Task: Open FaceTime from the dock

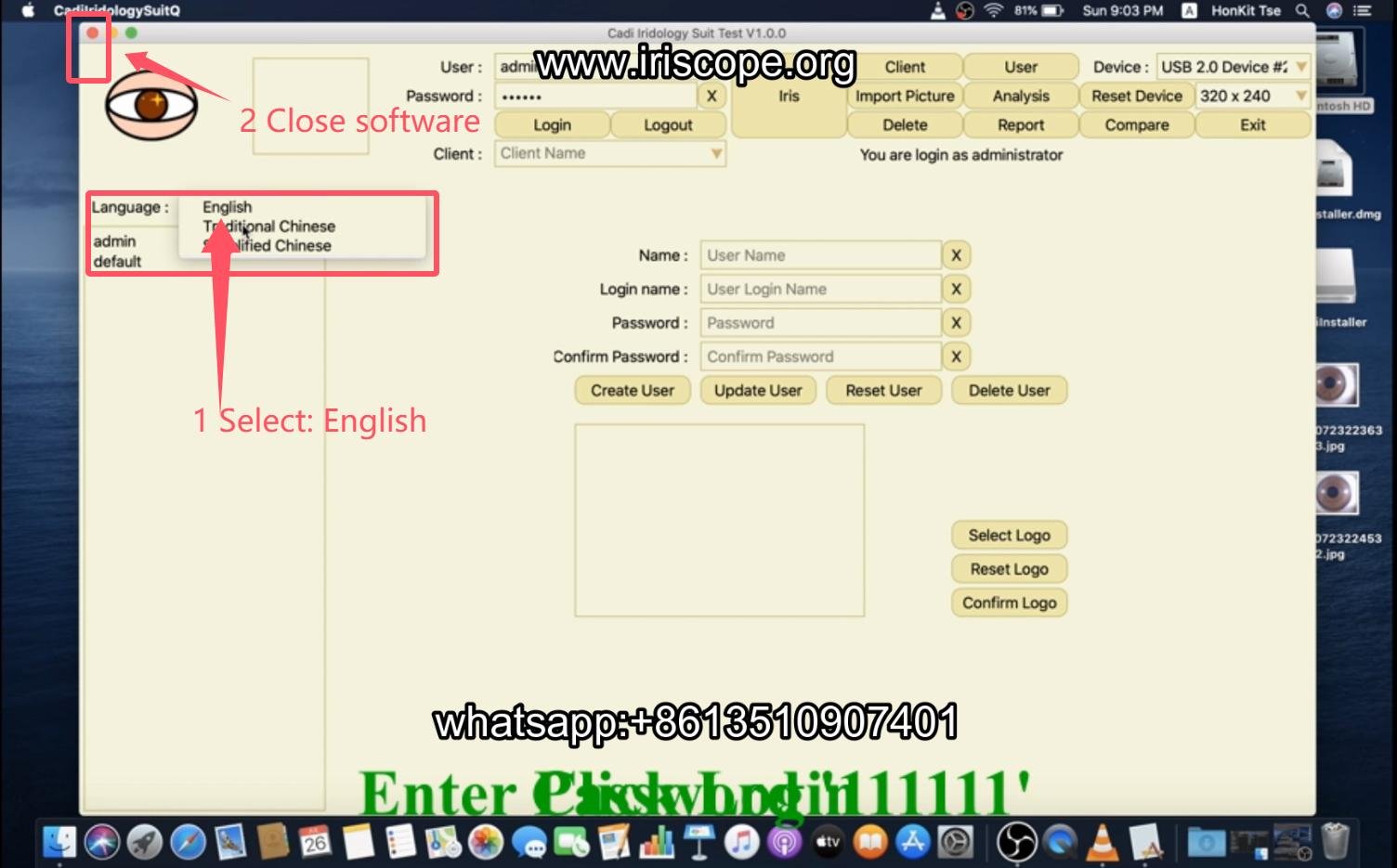Action: 571,843
